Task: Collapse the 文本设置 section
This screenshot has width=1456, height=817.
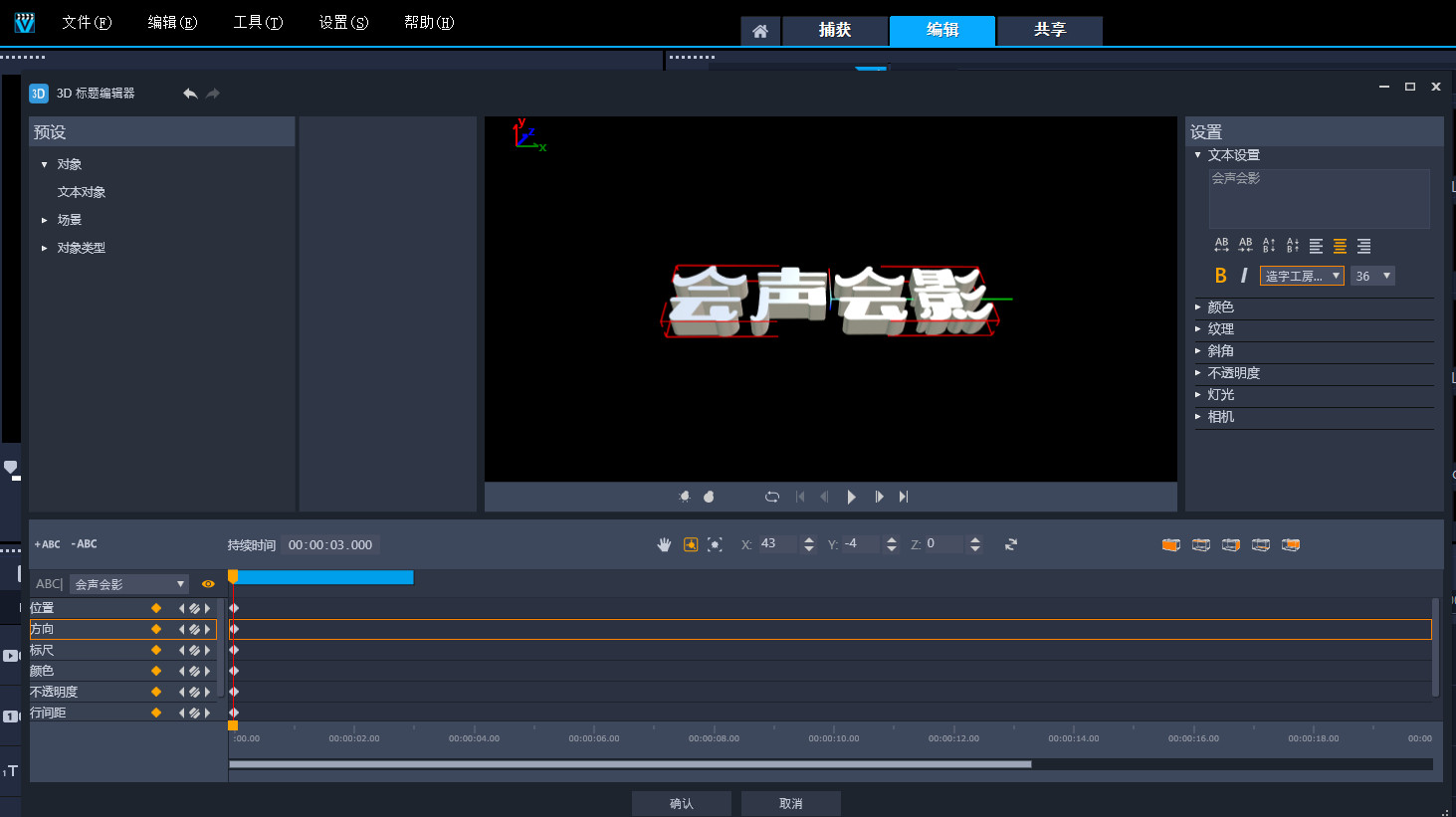Action: [x=1197, y=155]
